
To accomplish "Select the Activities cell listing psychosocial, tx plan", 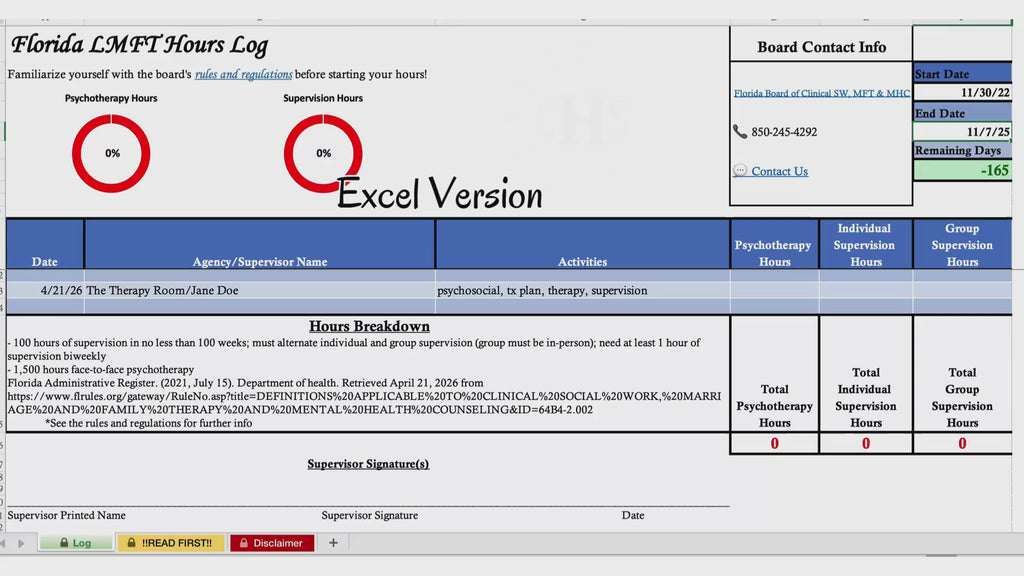I will click(582, 290).
